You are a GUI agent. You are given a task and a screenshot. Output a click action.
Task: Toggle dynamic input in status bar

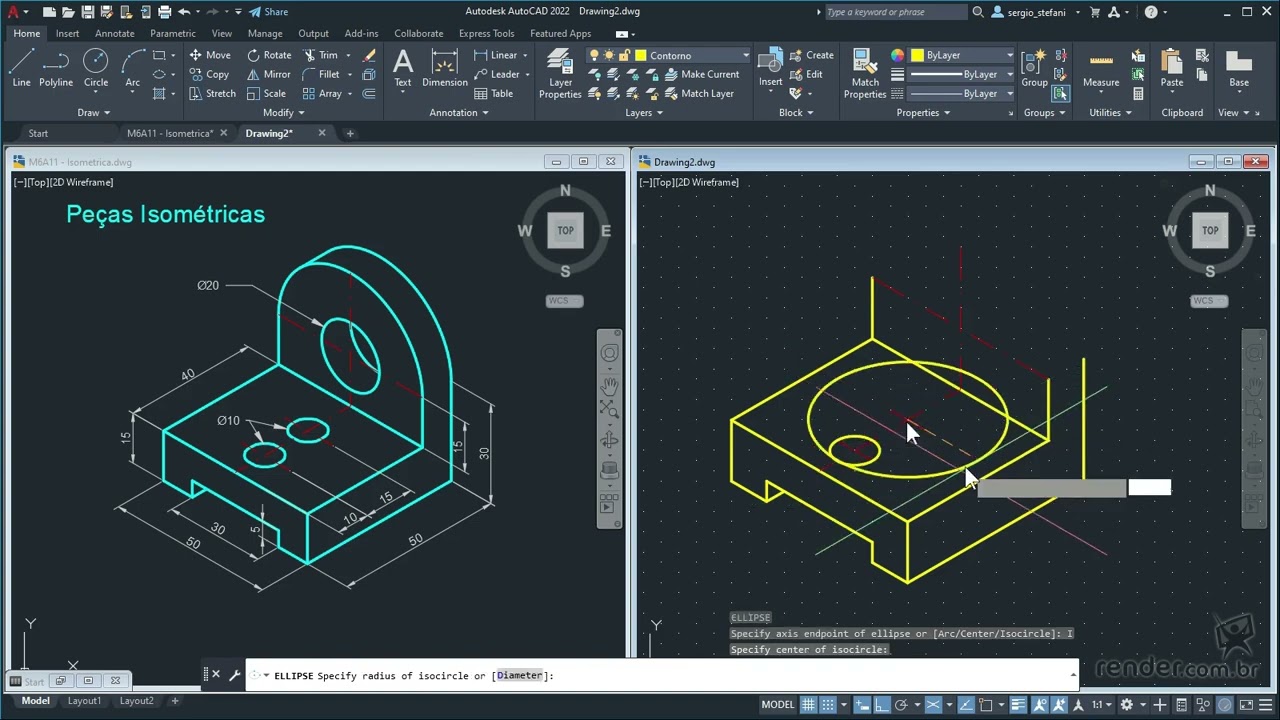click(x=862, y=704)
